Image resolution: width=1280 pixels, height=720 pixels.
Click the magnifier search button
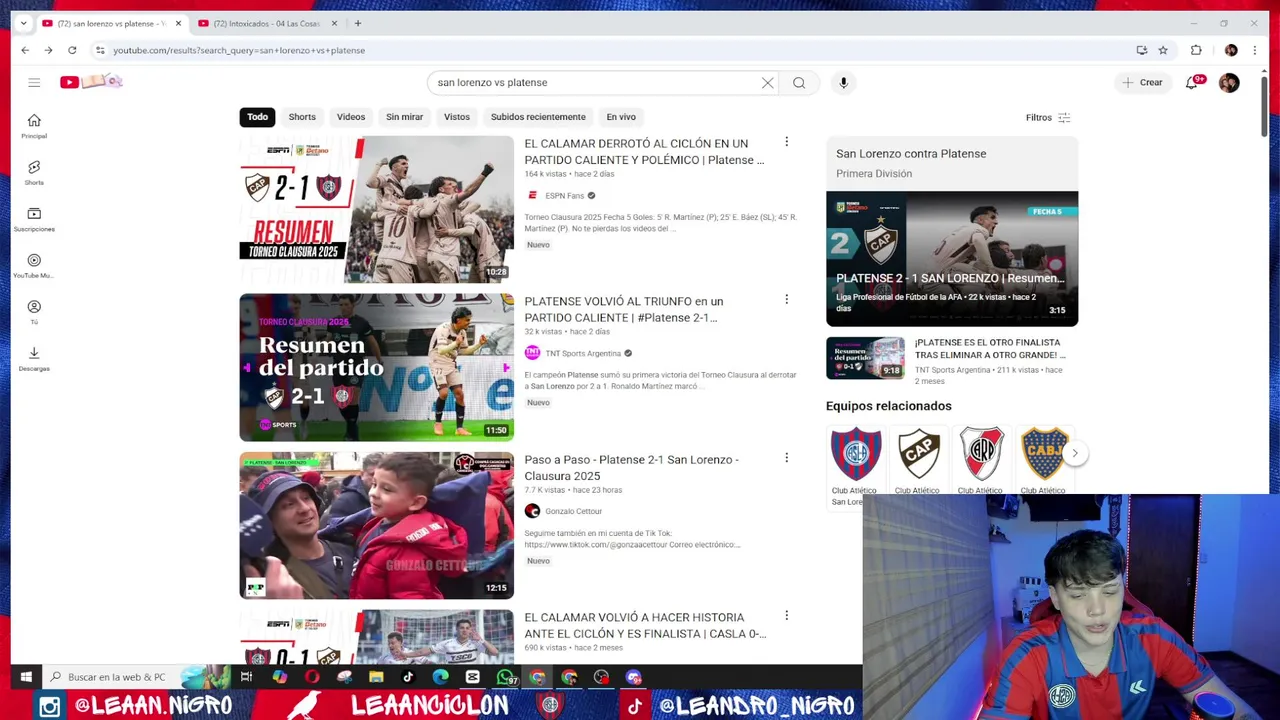799,83
